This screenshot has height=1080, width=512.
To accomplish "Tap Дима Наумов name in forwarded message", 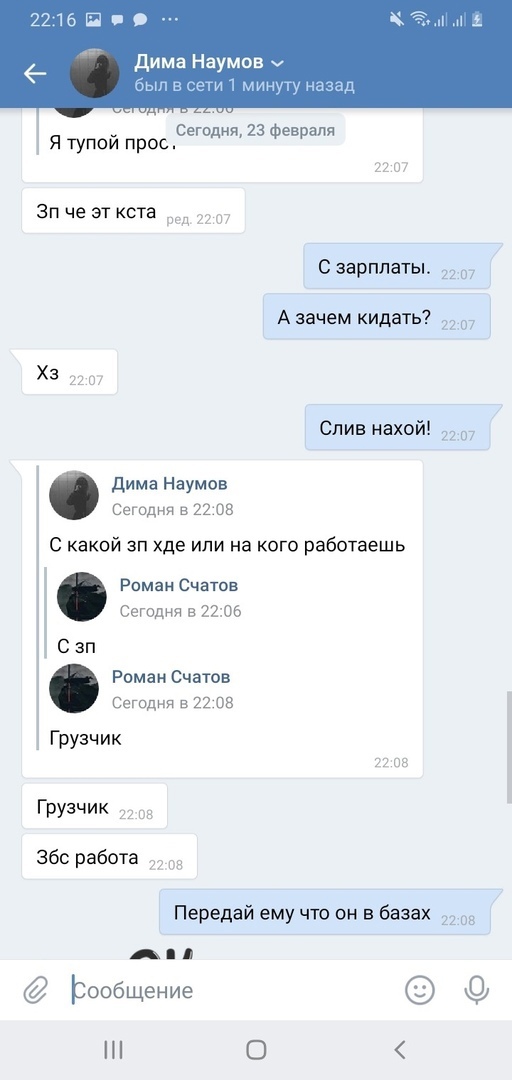I will click(170, 484).
